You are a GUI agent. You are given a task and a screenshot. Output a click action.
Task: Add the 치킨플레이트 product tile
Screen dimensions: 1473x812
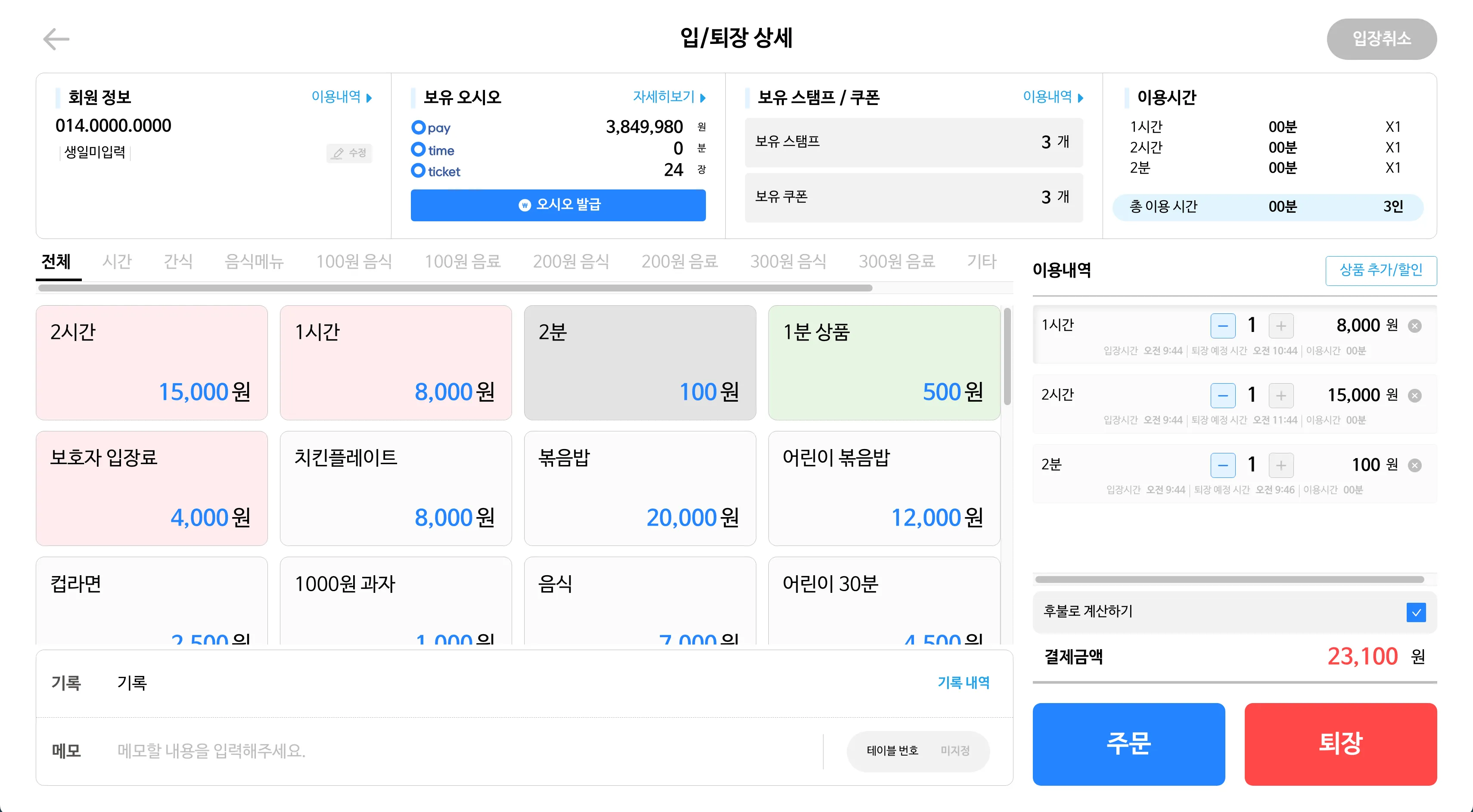coord(396,488)
